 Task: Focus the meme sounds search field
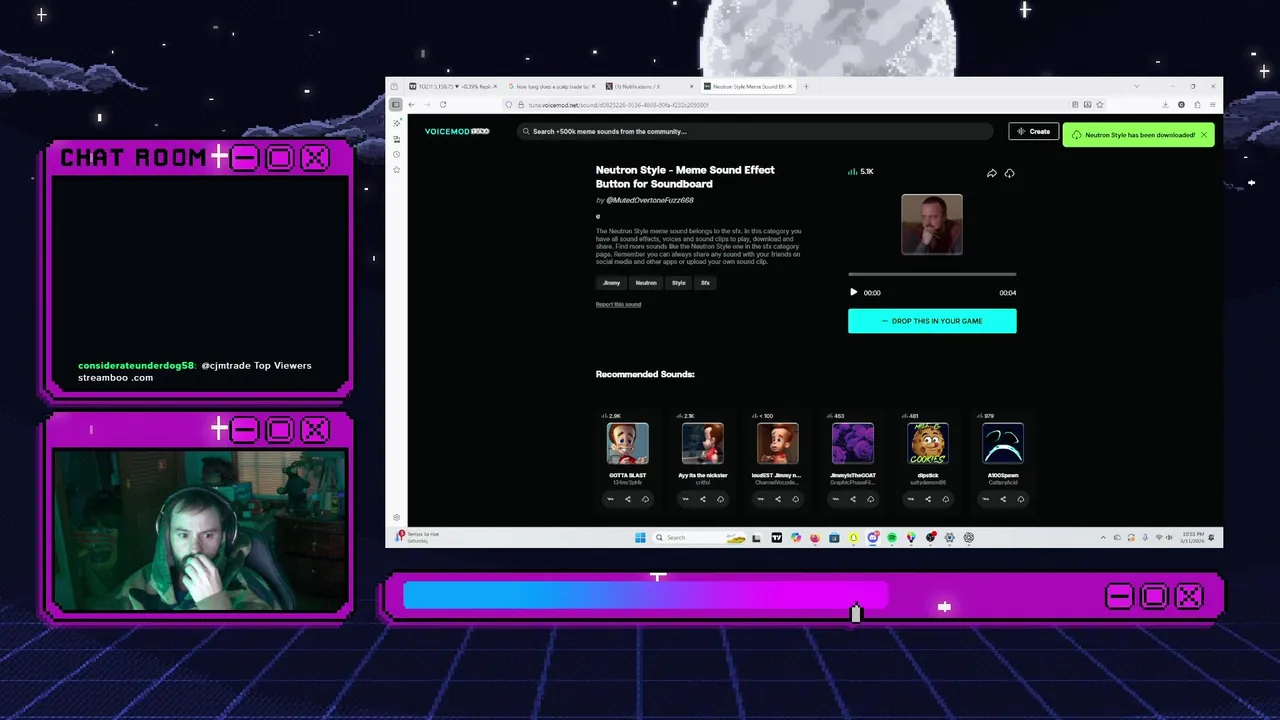pos(755,131)
